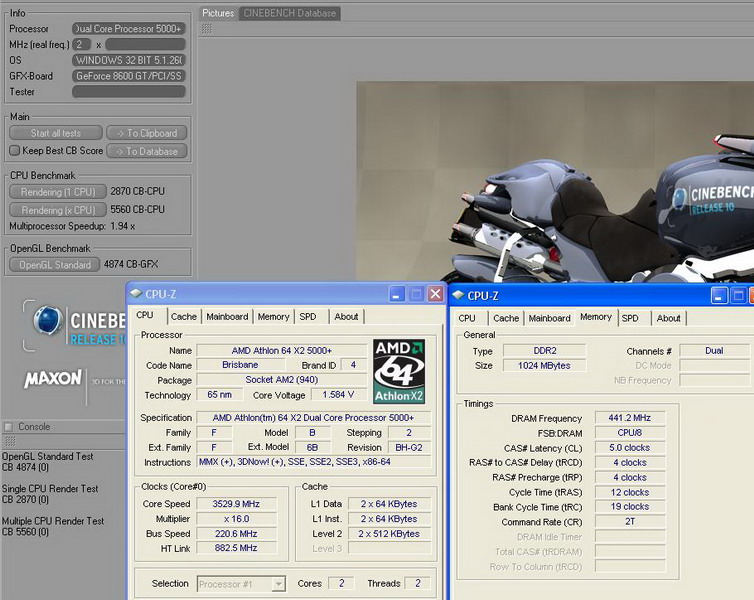The image size is (754, 600).
Task: Click Start all tests button
Action: tap(56, 133)
